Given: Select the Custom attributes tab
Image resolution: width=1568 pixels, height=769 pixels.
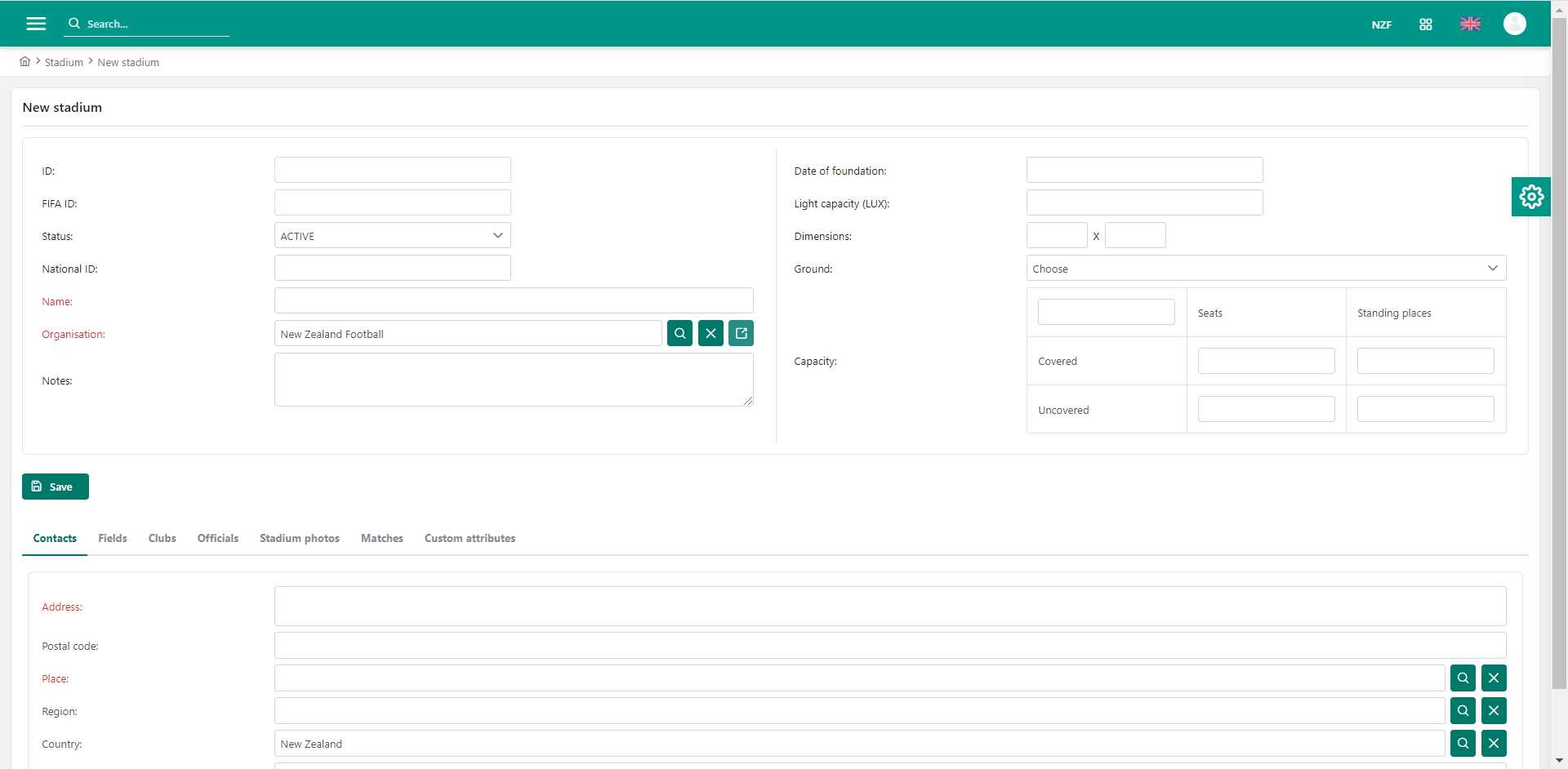Looking at the screenshot, I should click(470, 538).
